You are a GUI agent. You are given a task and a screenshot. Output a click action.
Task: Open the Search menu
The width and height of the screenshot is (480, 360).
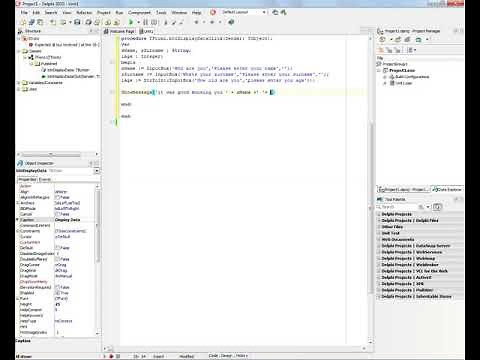51,12
